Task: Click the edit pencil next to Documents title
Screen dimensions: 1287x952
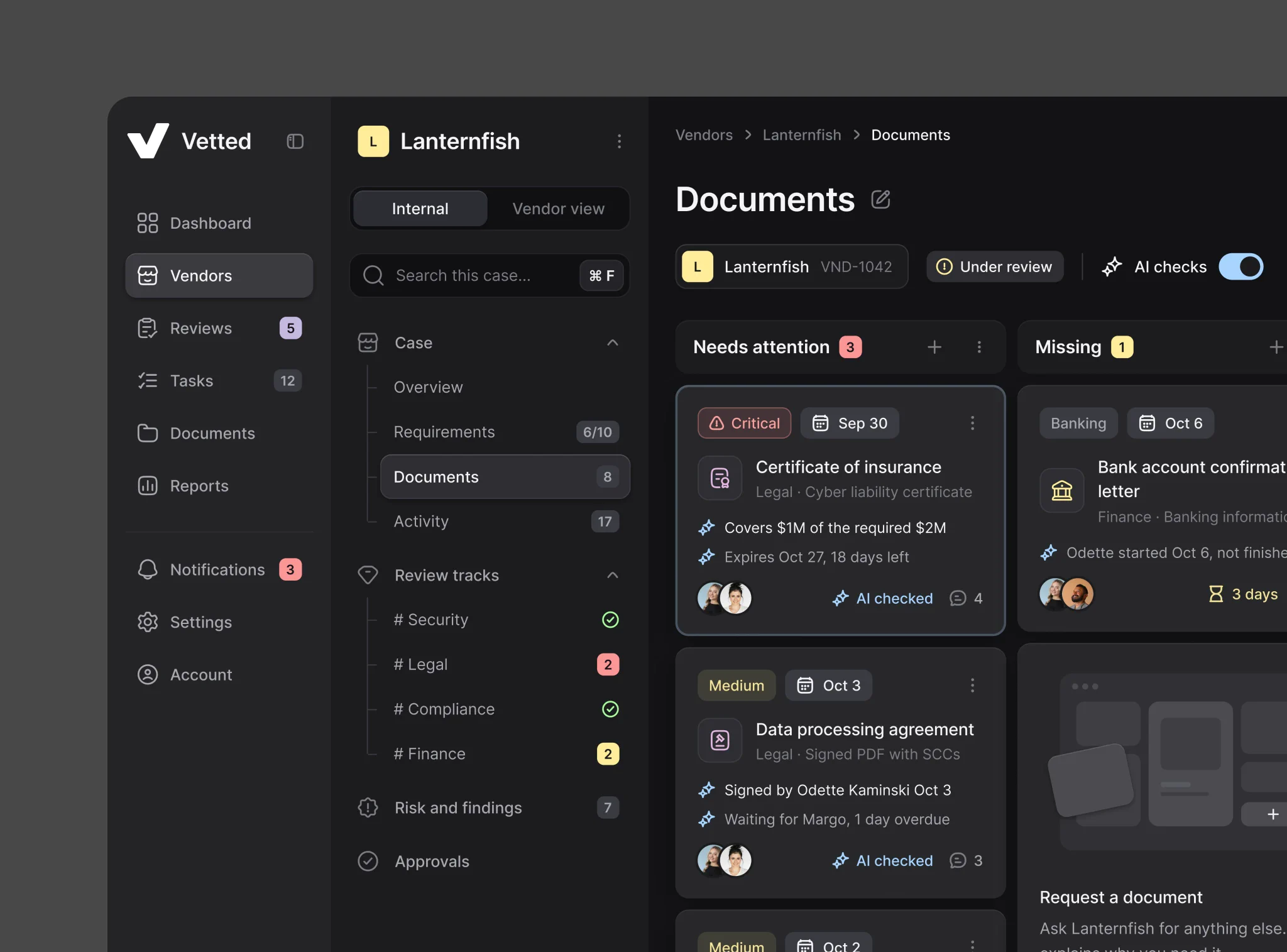Action: (x=881, y=199)
